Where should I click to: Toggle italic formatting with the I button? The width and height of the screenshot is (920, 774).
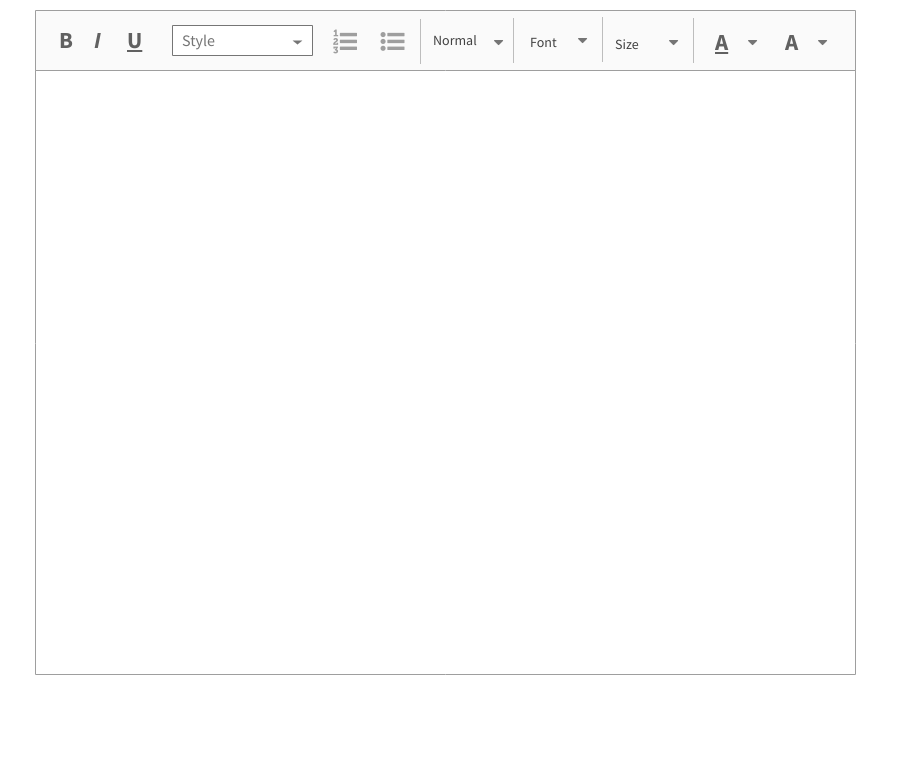pyautogui.click(x=97, y=40)
